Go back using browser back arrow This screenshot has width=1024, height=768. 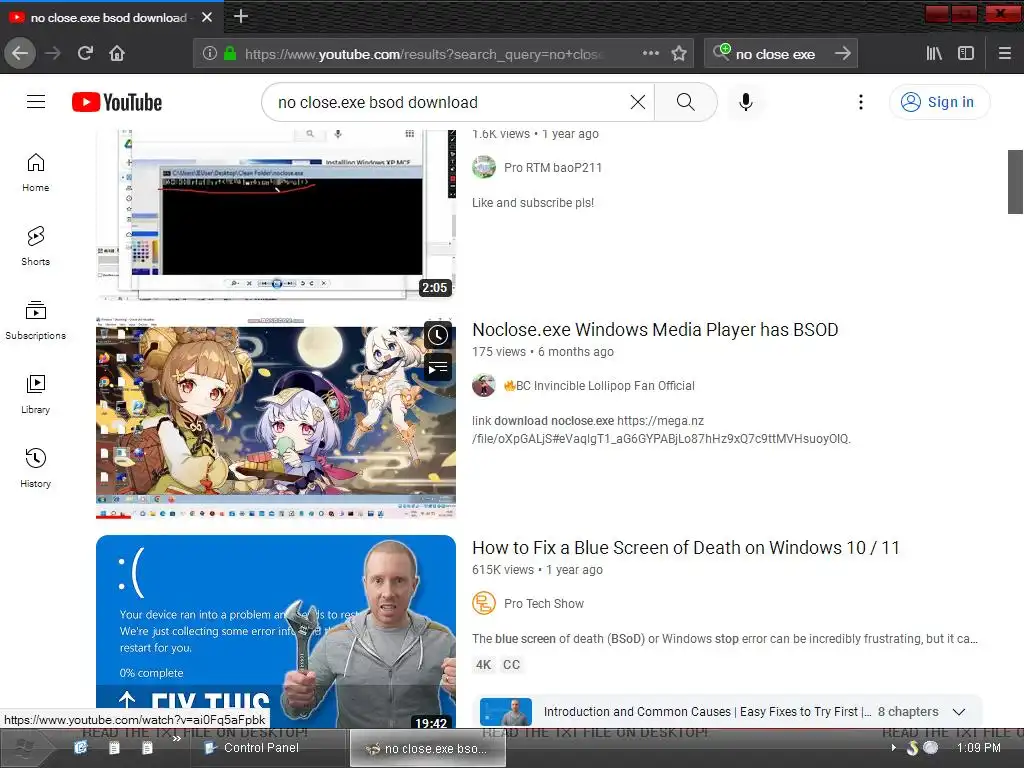pos(20,53)
